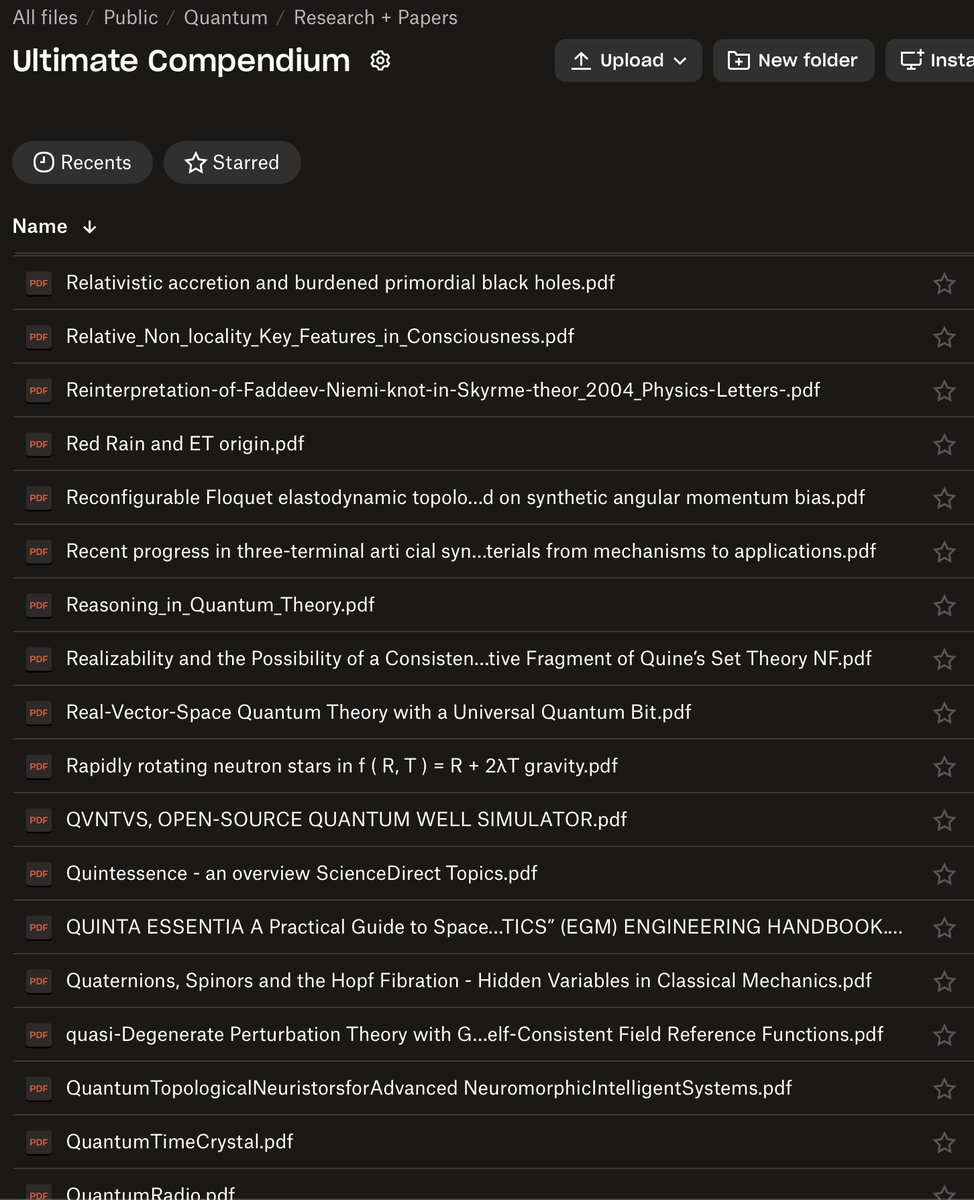Click PDF icon of quasi-Degenerate Perturbation file

click(x=38, y=1034)
